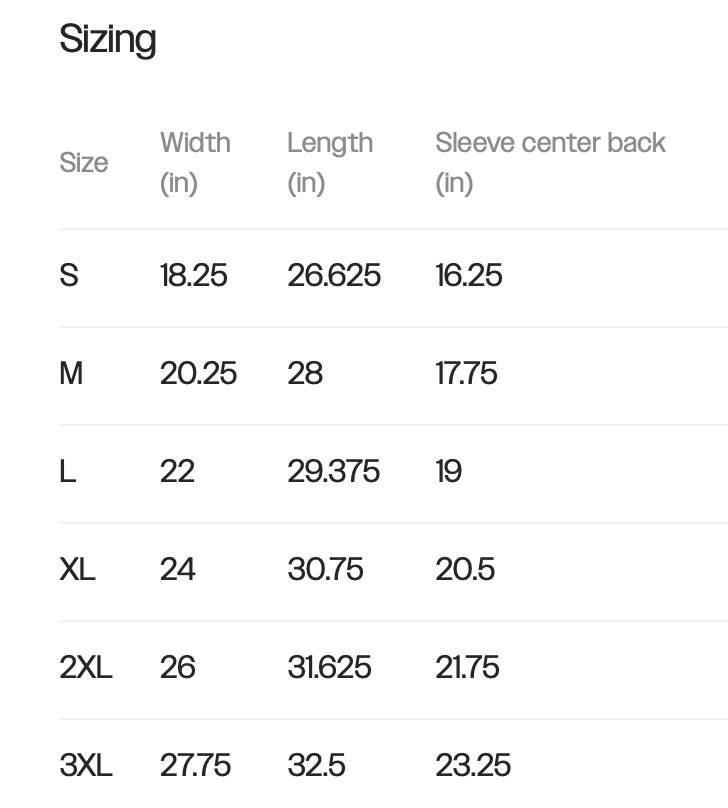Select the Size column header
Image resolution: width=728 pixels, height=808 pixels.
[x=84, y=163]
